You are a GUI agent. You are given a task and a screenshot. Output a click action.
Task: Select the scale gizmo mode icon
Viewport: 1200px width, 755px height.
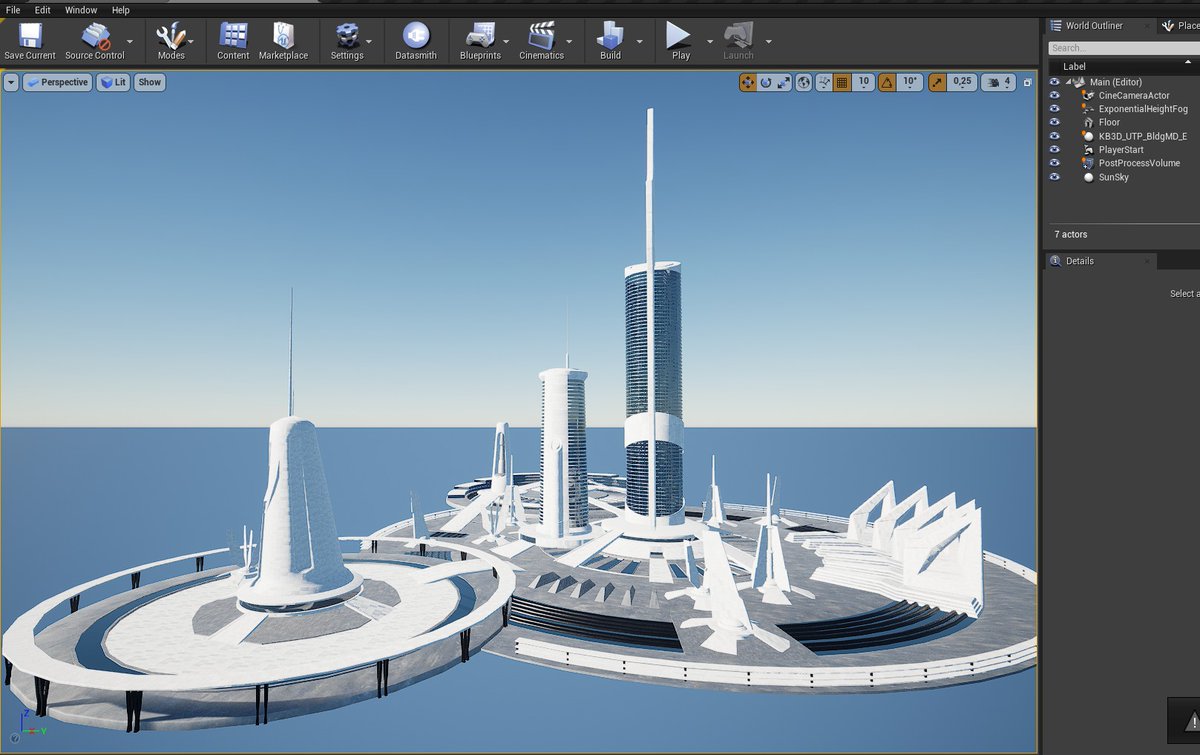[x=783, y=82]
